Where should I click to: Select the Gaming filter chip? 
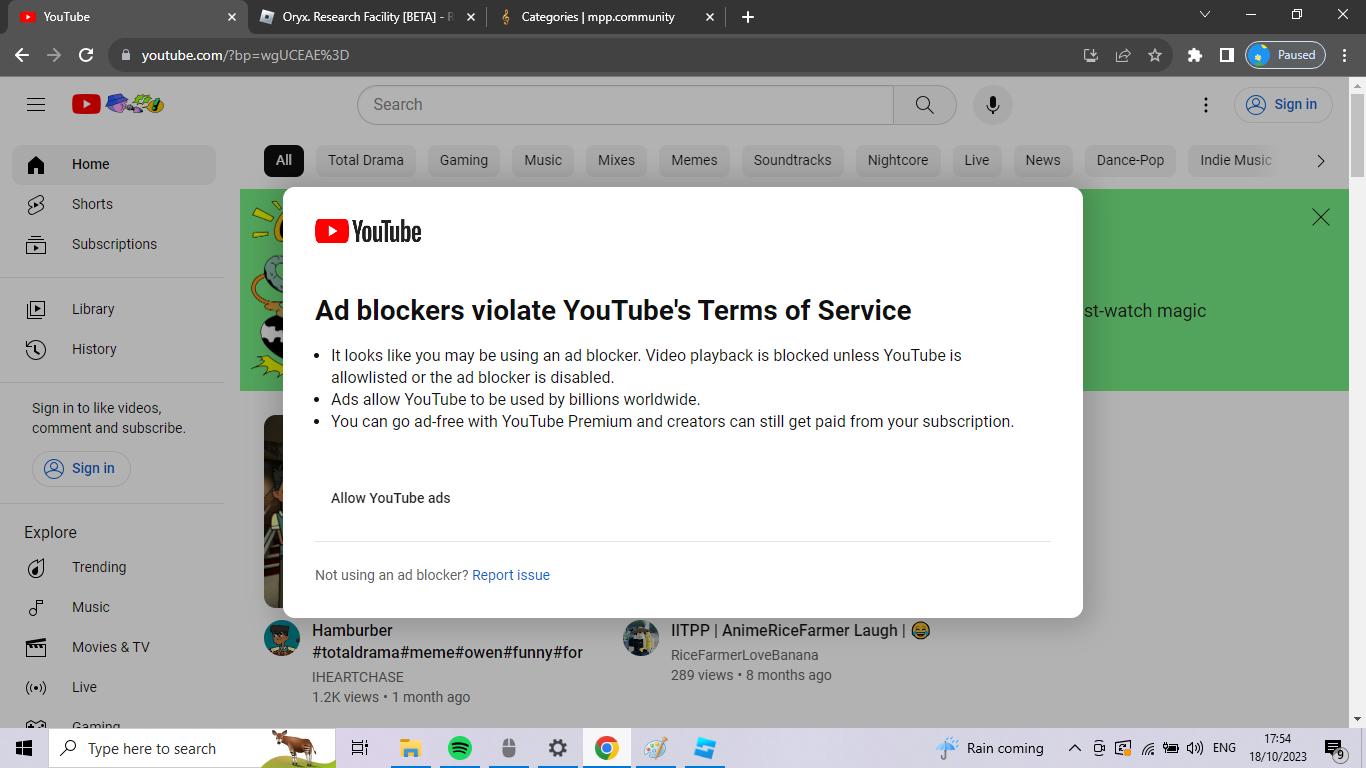(464, 160)
